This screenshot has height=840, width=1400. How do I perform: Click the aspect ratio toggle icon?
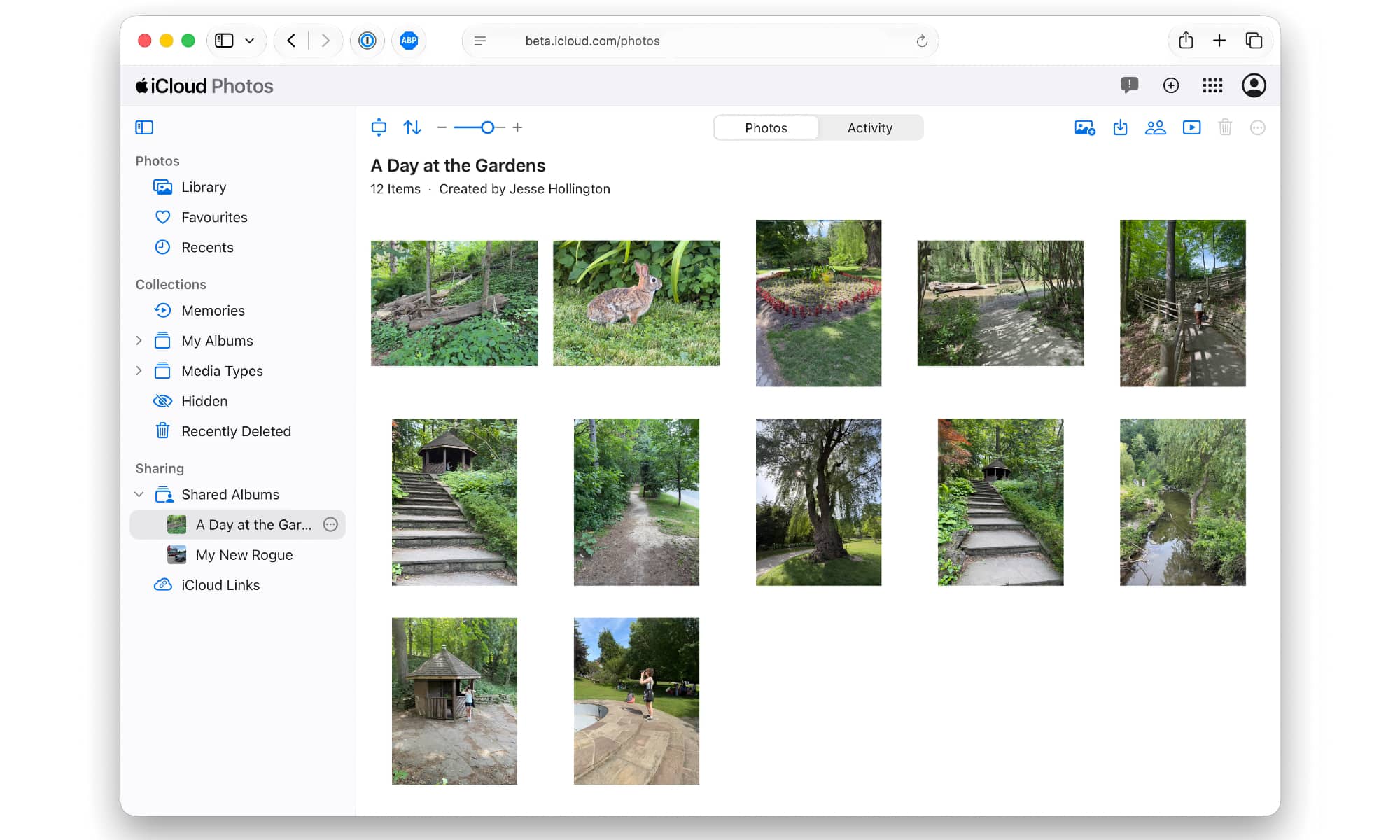click(x=379, y=127)
